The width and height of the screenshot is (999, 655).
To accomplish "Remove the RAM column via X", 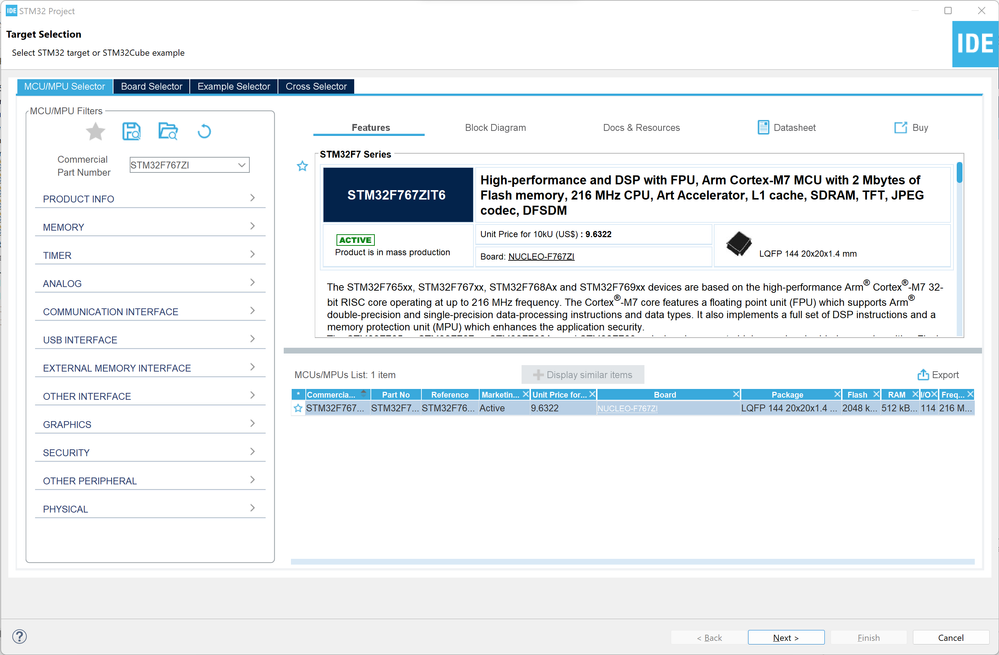I will pos(915,394).
